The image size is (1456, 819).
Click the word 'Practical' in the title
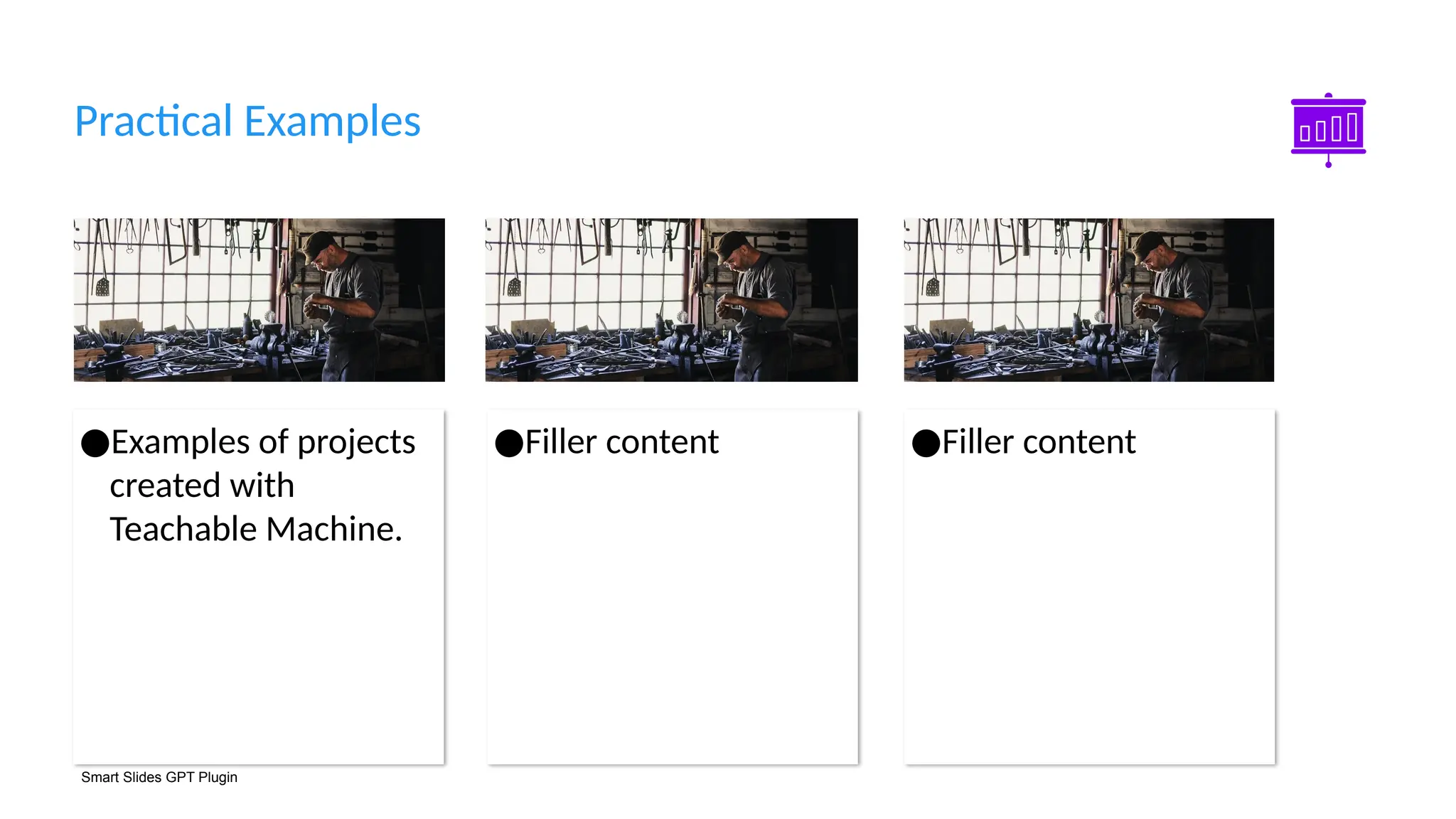pos(154,122)
